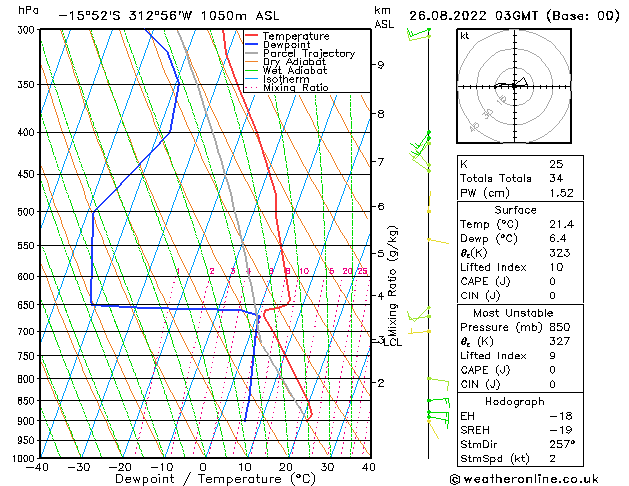Click the wind barb at 300 hPa

pyautogui.click(x=418, y=34)
